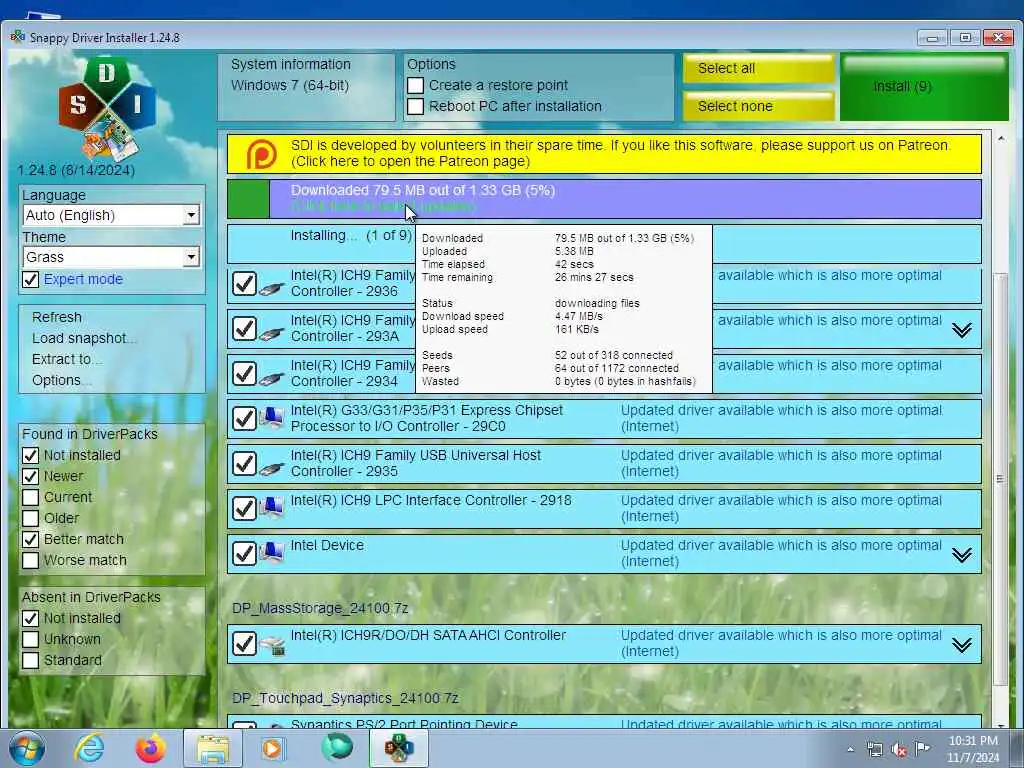Open Windows Explorer from taskbar

click(213, 748)
